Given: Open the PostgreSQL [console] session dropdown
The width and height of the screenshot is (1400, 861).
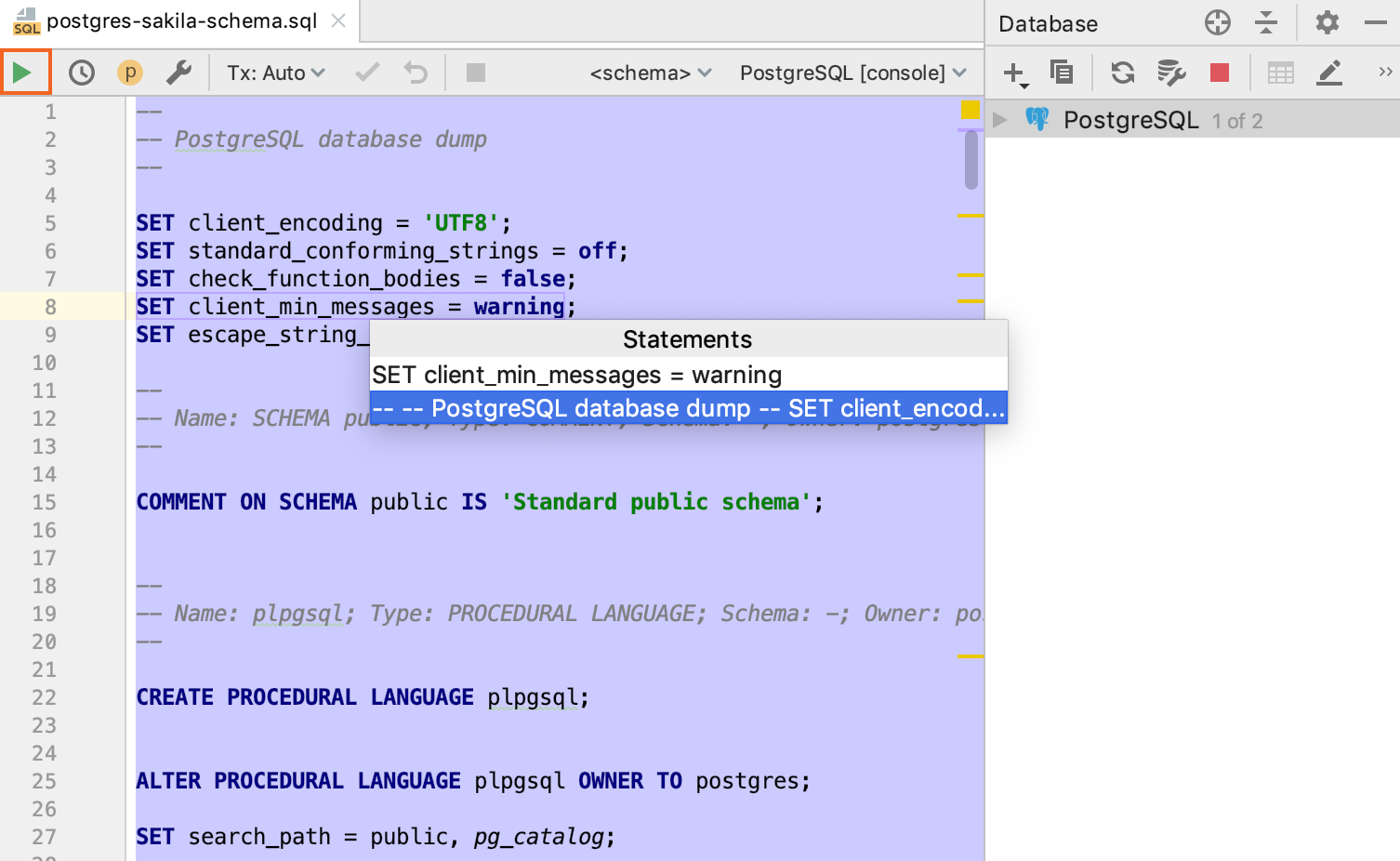Looking at the screenshot, I should point(853,73).
